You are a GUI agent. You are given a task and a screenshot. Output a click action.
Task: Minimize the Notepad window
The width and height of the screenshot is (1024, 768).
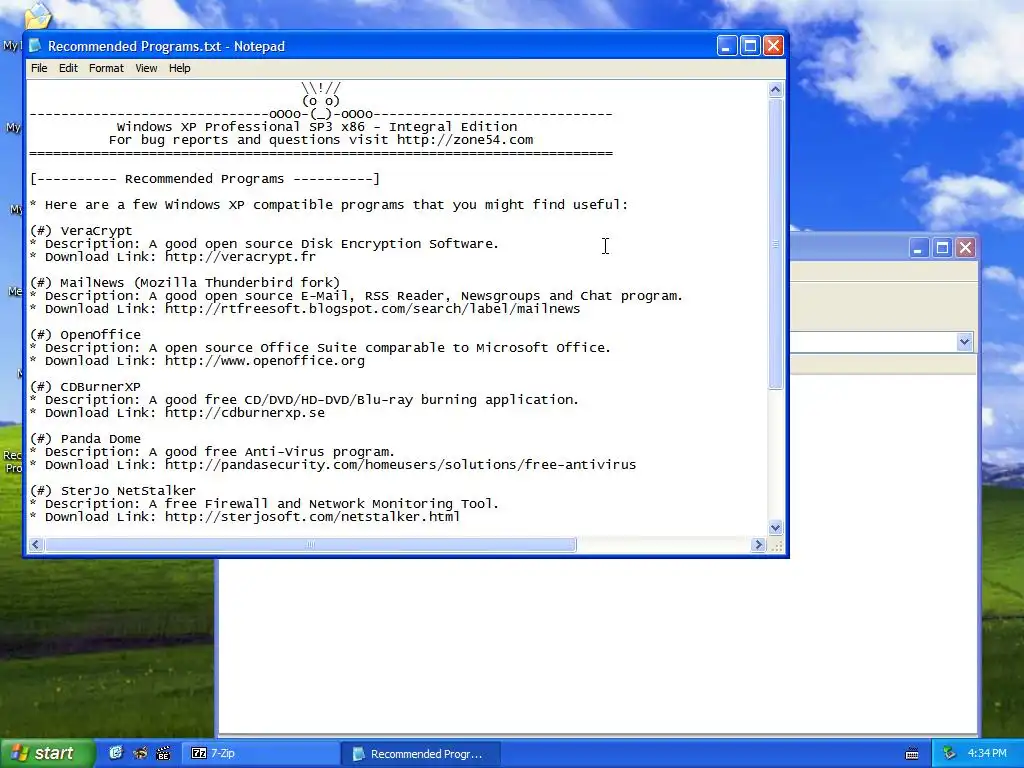click(x=727, y=46)
